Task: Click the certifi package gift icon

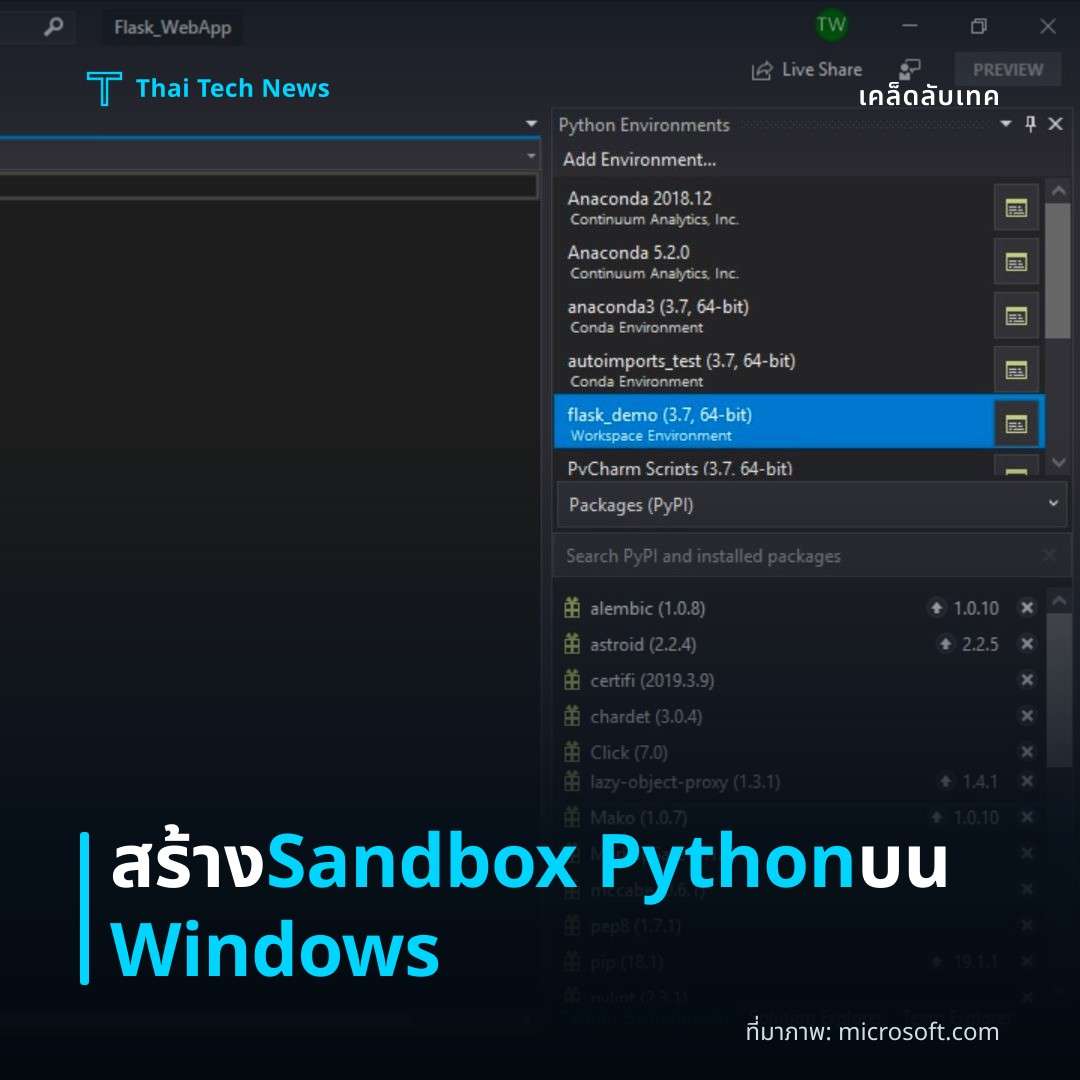Action: tap(572, 680)
